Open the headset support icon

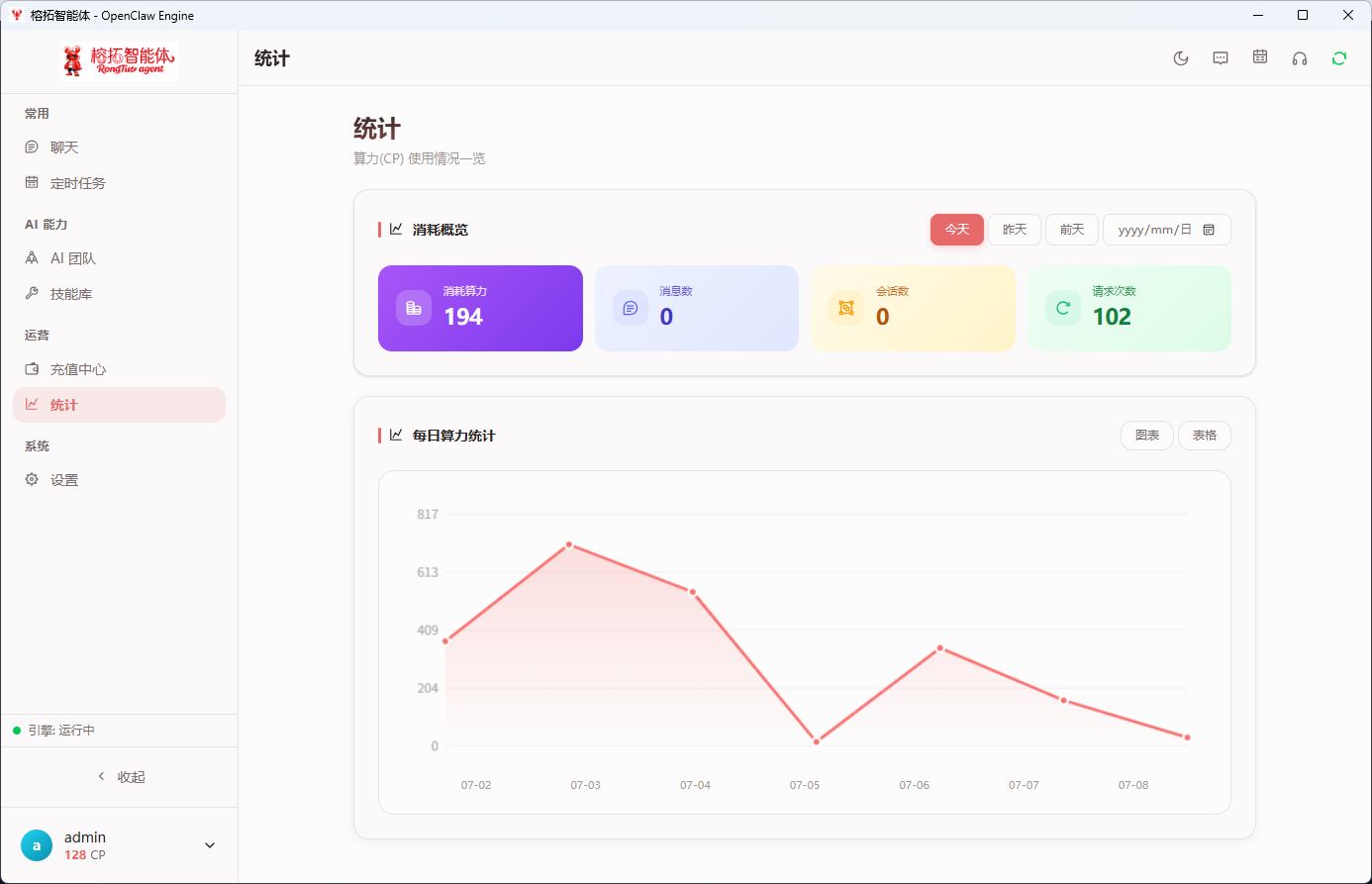(1300, 58)
